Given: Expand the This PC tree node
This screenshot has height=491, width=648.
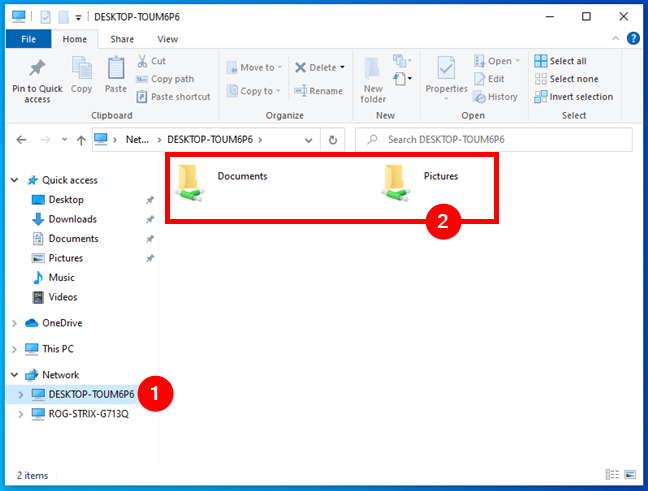Looking at the screenshot, I should click(14, 349).
